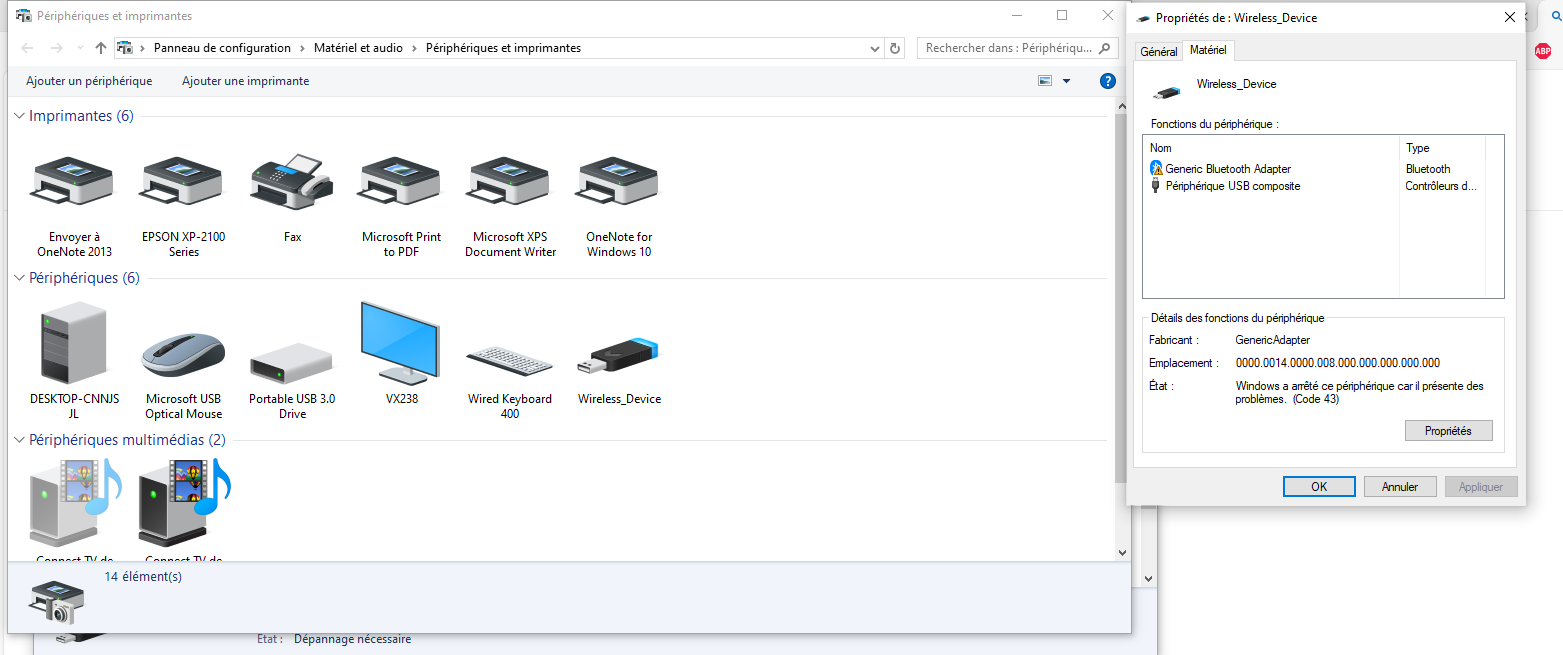Screen dimensions: 1563x655
Task: Collapse the Périphériques multimédias (2) group
Action: (19, 440)
